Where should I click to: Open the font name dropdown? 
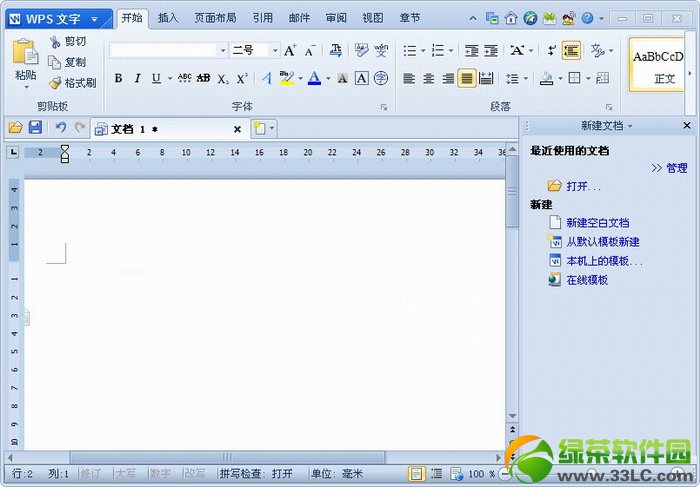coord(223,50)
